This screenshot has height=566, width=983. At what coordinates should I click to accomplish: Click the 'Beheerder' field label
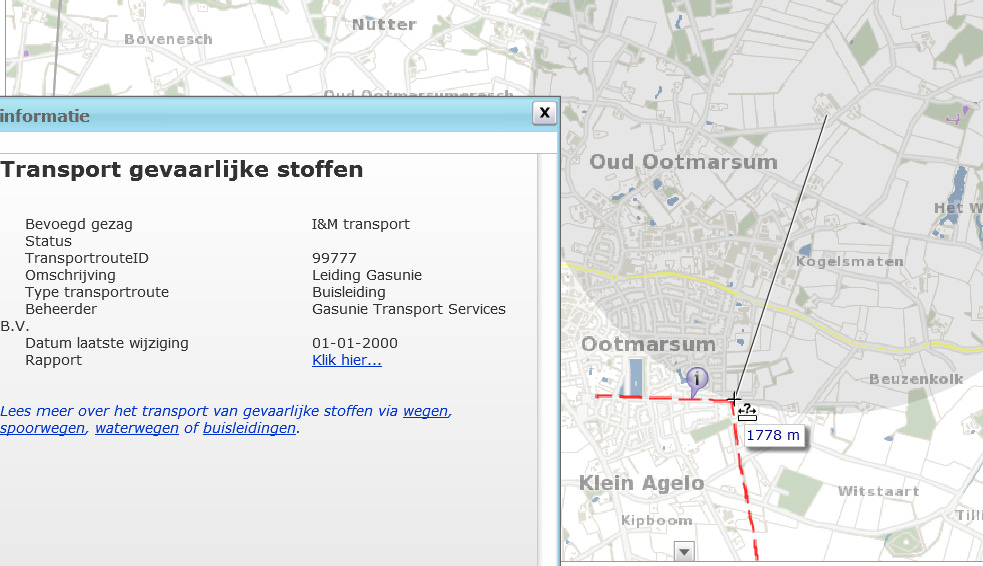(61, 309)
